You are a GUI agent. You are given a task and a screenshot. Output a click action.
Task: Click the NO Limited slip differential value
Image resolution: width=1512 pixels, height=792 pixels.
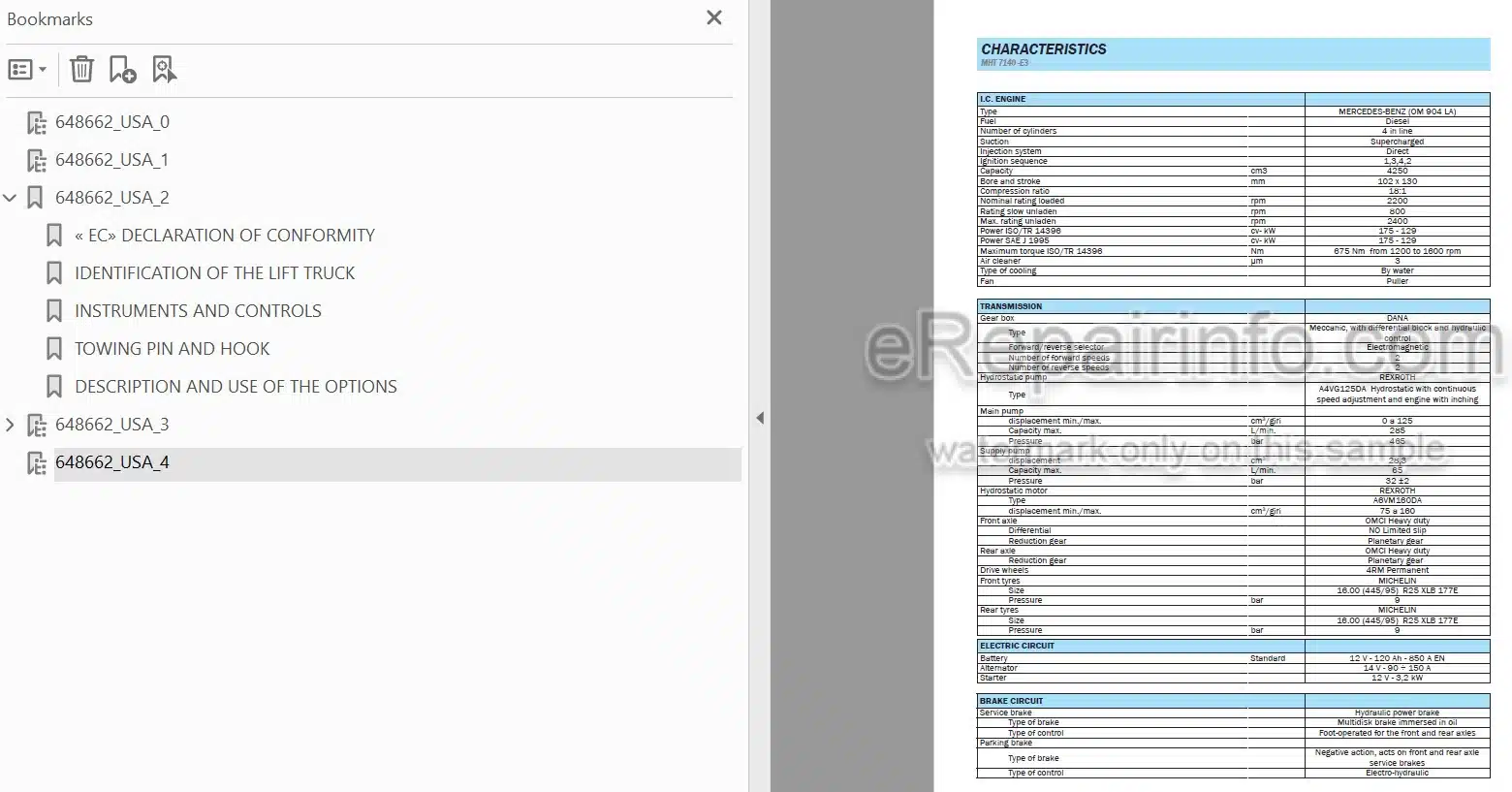coord(1397,530)
